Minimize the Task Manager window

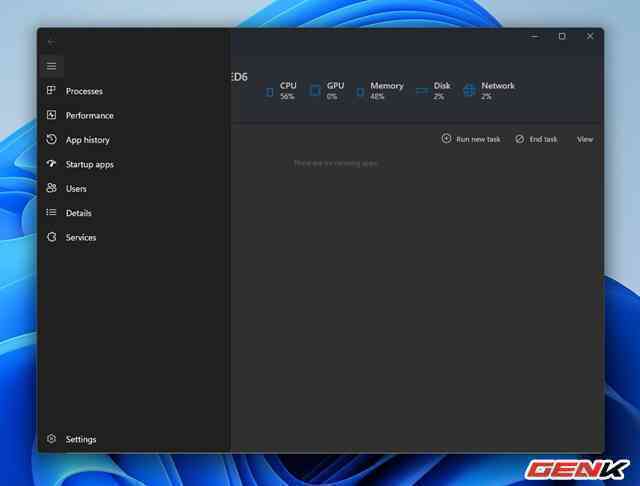point(535,36)
